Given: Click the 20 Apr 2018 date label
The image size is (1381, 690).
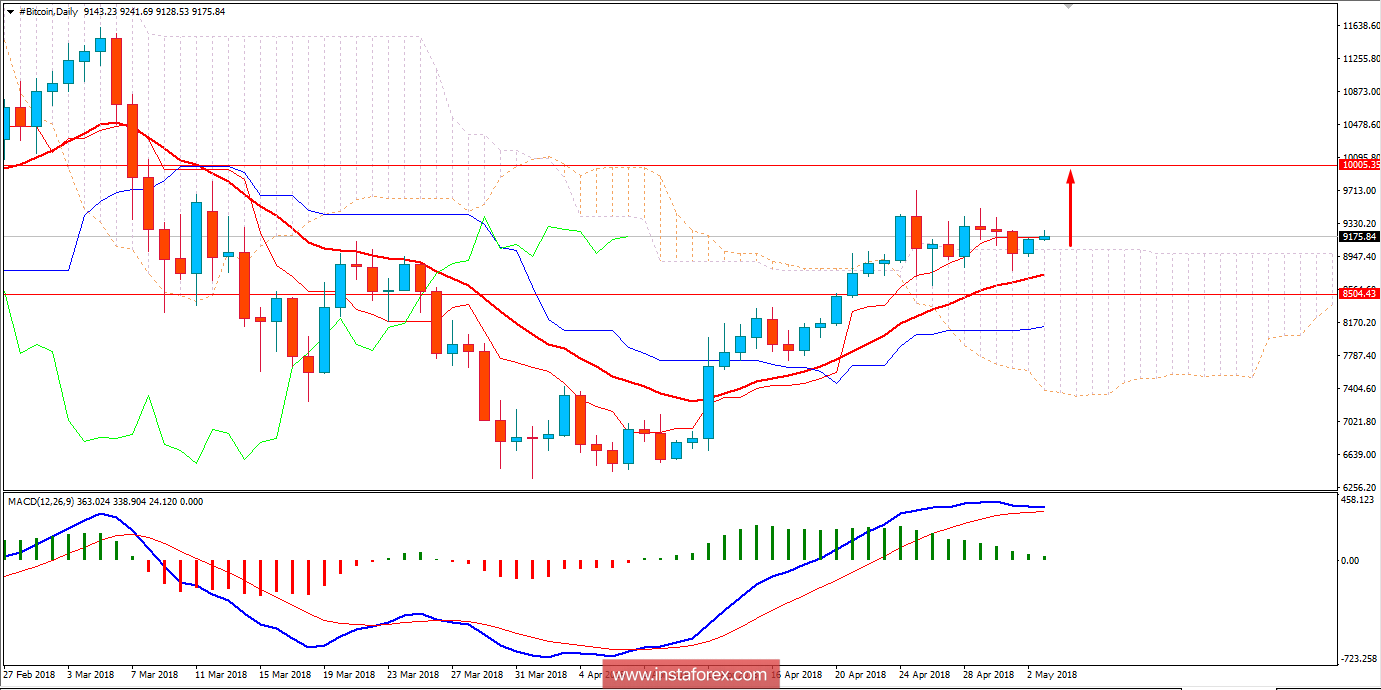Looking at the screenshot, I should [x=861, y=675].
